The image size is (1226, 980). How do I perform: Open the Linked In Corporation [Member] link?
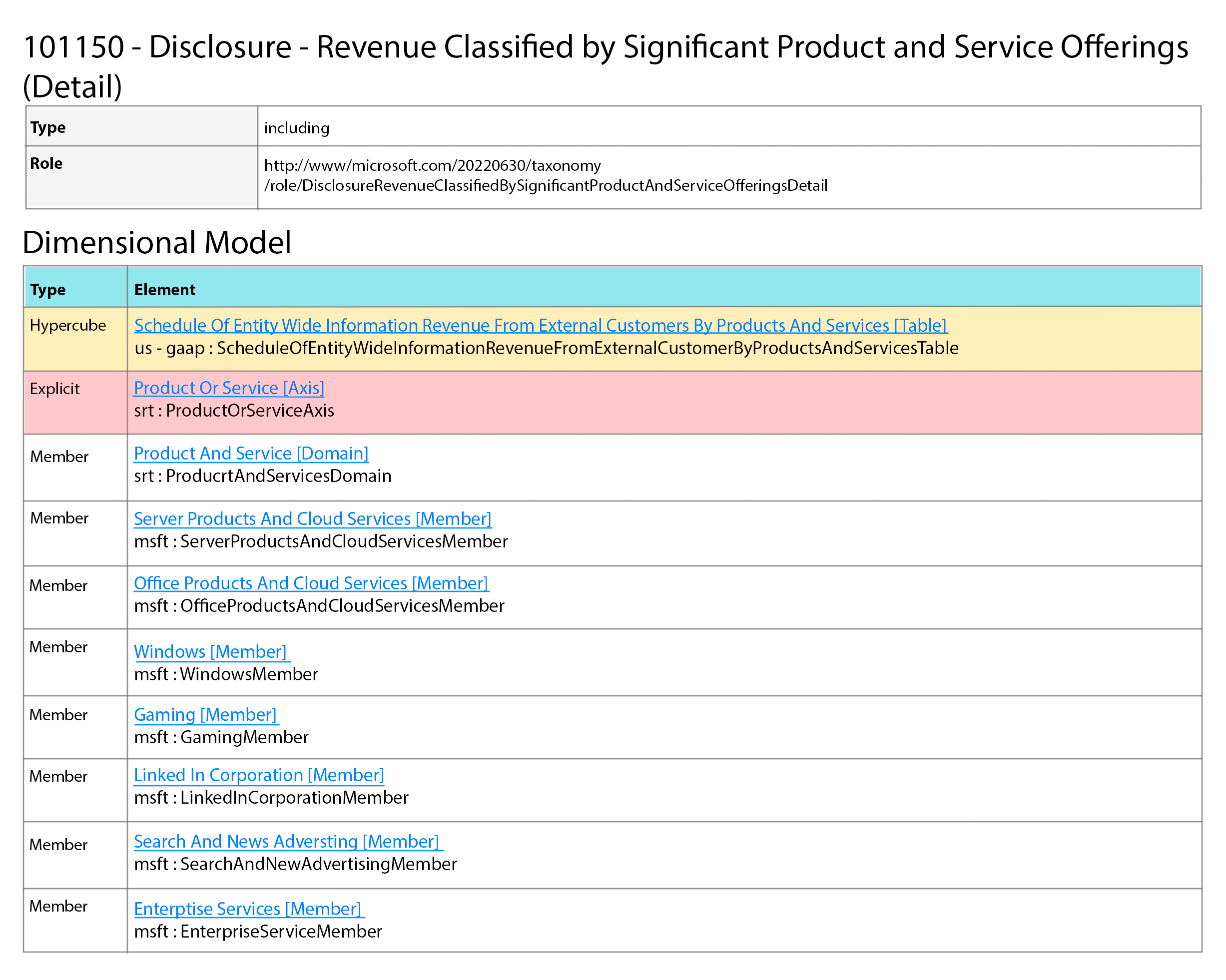pyautogui.click(x=259, y=775)
